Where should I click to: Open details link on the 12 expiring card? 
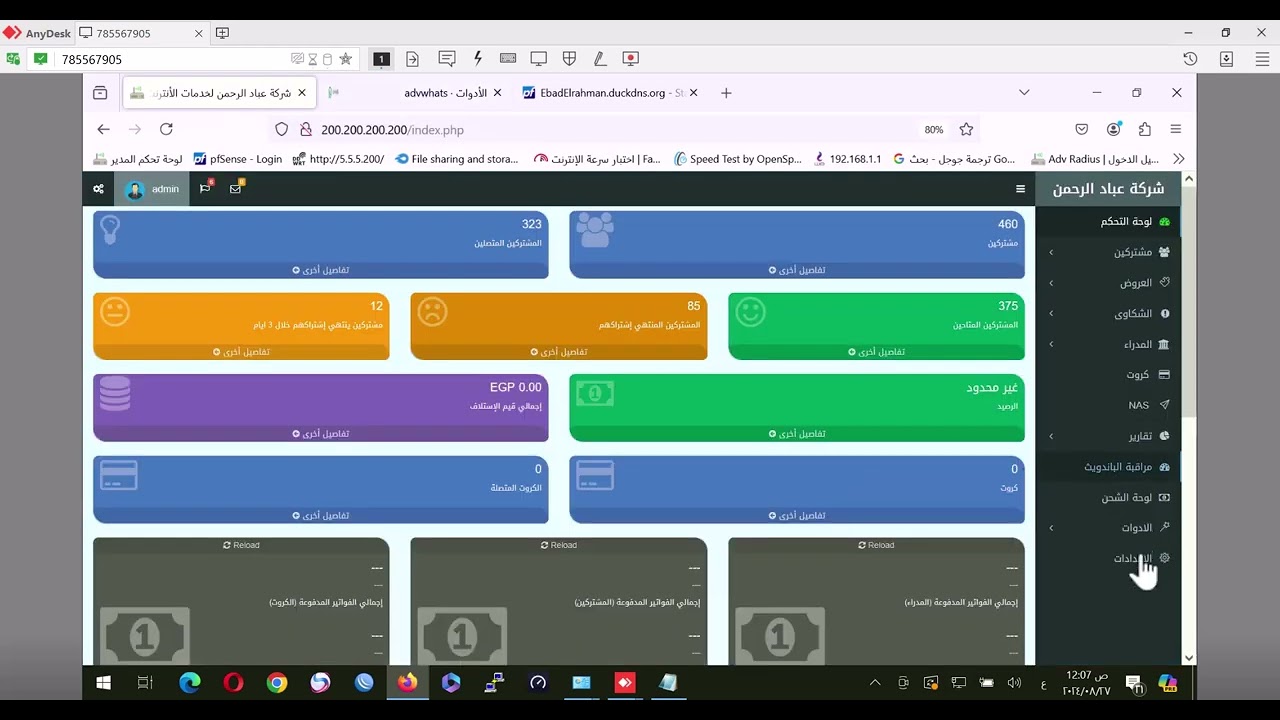(242, 352)
